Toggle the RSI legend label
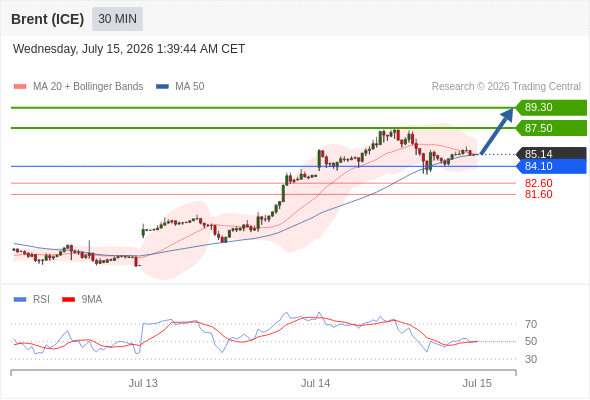The width and height of the screenshot is (590, 400). tap(41, 300)
